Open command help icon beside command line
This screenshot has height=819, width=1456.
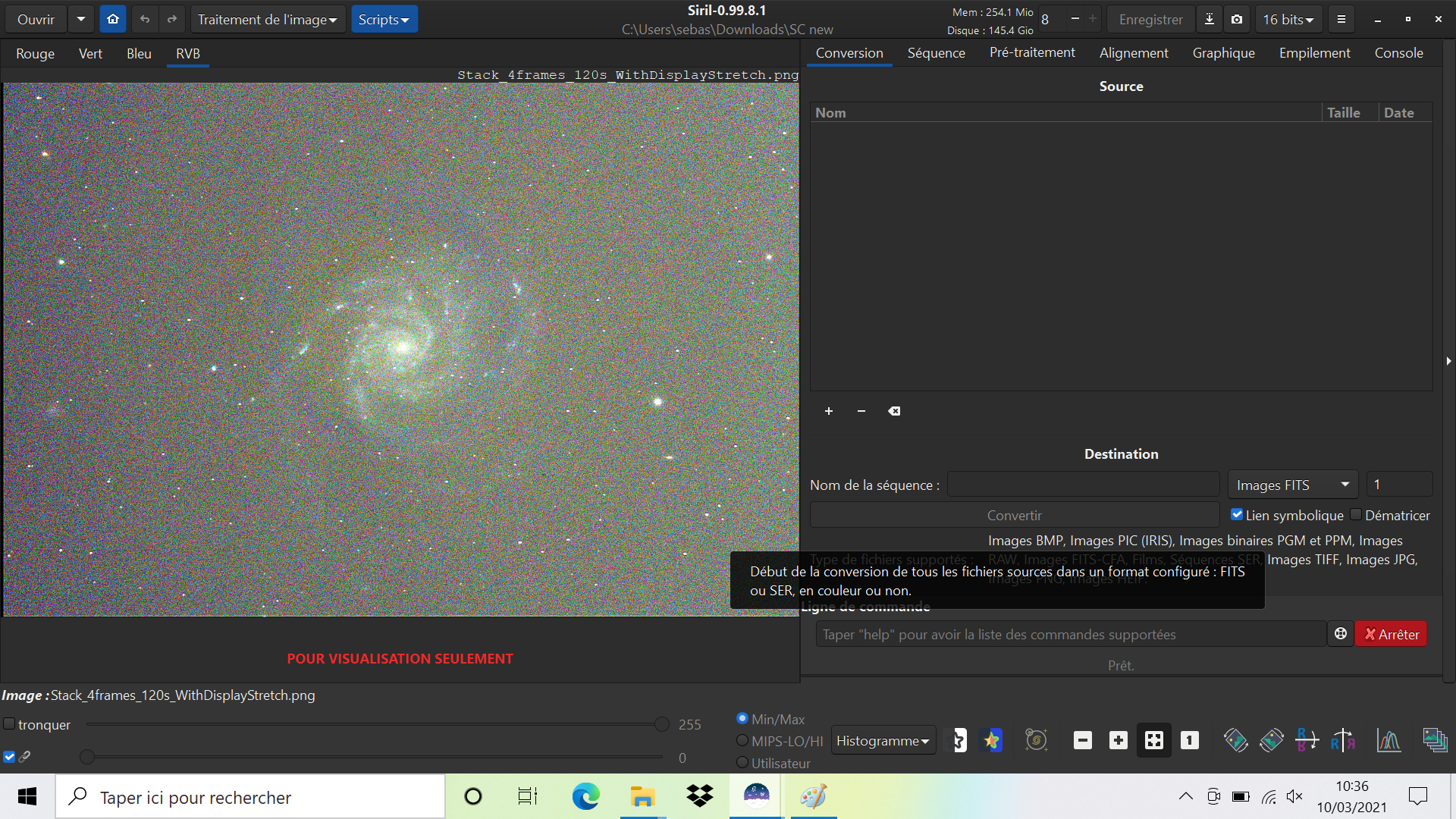click(1341, 634)
